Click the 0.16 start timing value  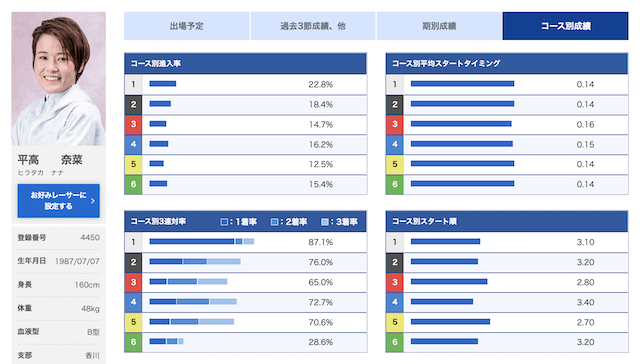coord(585,124)
